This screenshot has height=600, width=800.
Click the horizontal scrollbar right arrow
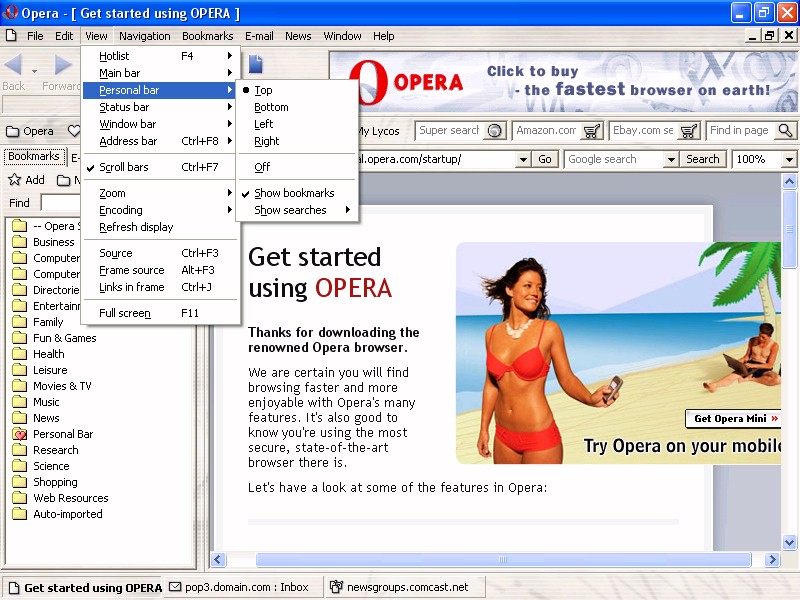(772, 560)
